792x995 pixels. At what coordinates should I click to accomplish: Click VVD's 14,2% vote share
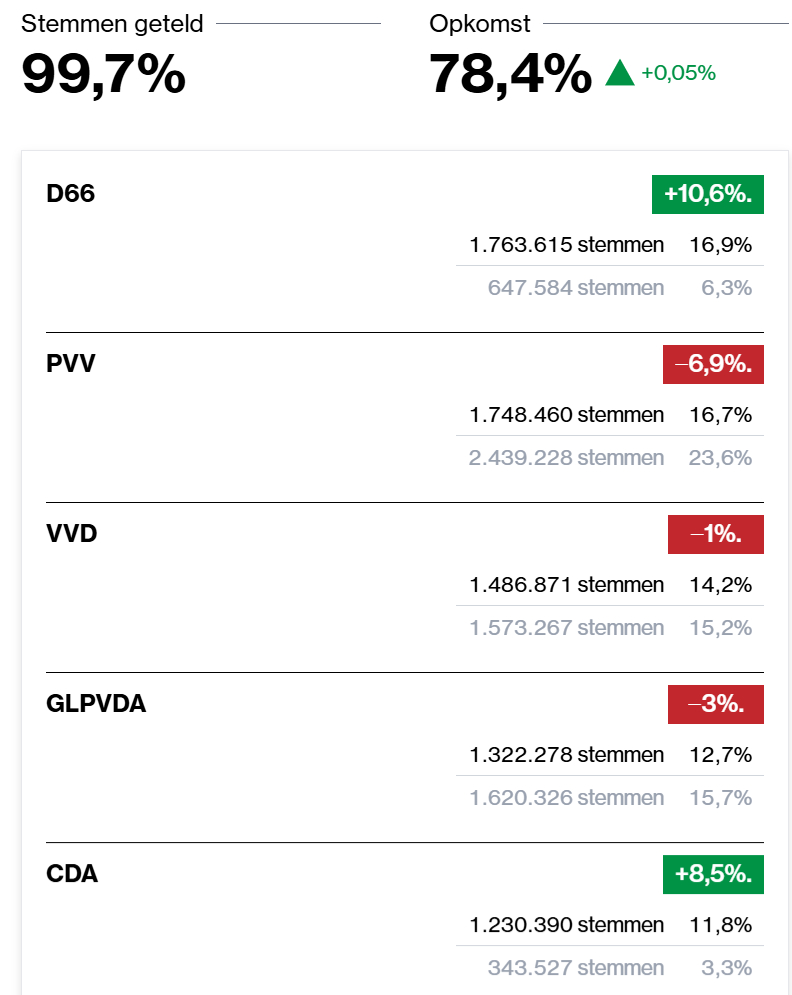(x=720, y=585)
